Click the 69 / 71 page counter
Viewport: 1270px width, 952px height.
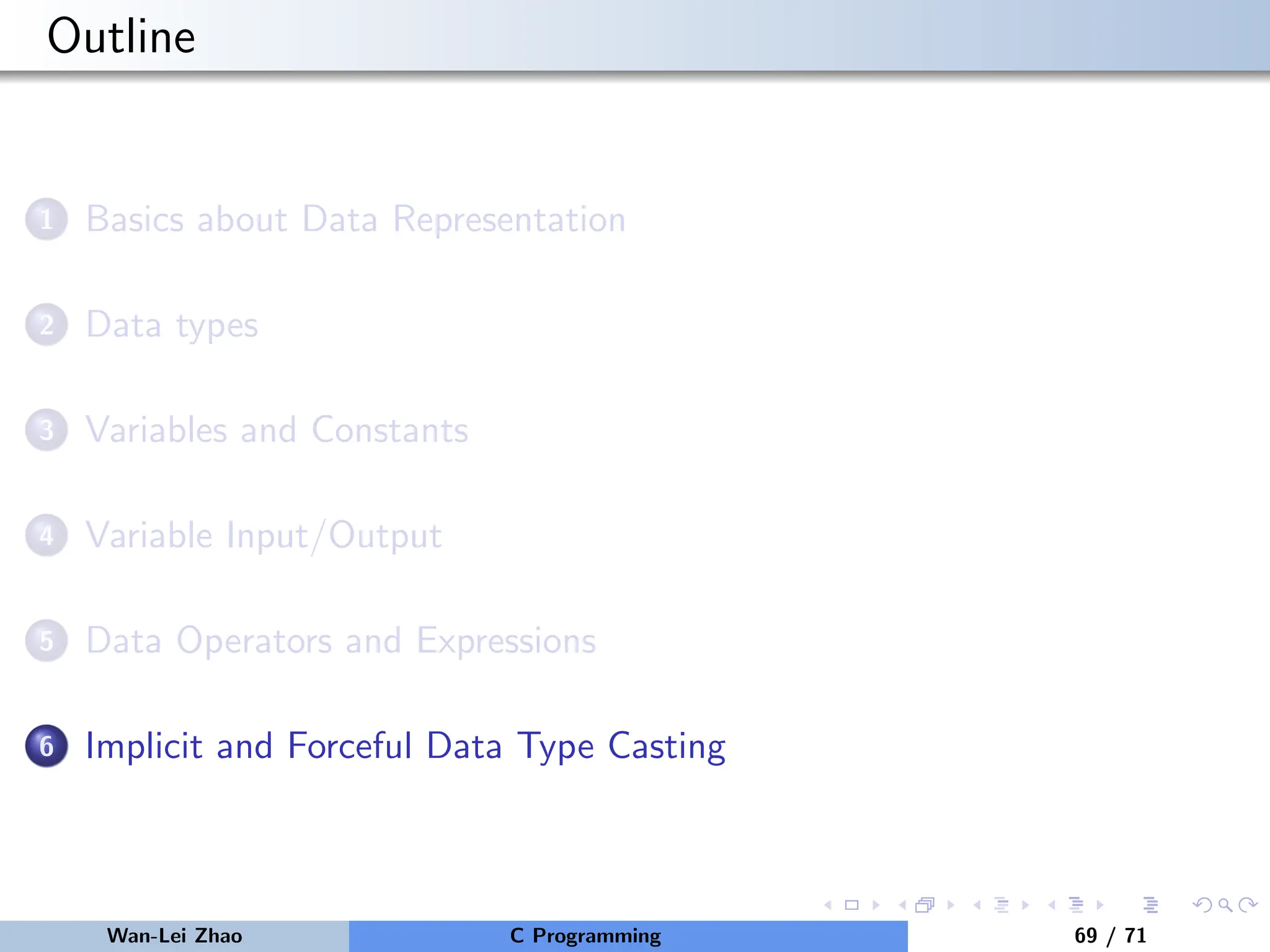1110,935
